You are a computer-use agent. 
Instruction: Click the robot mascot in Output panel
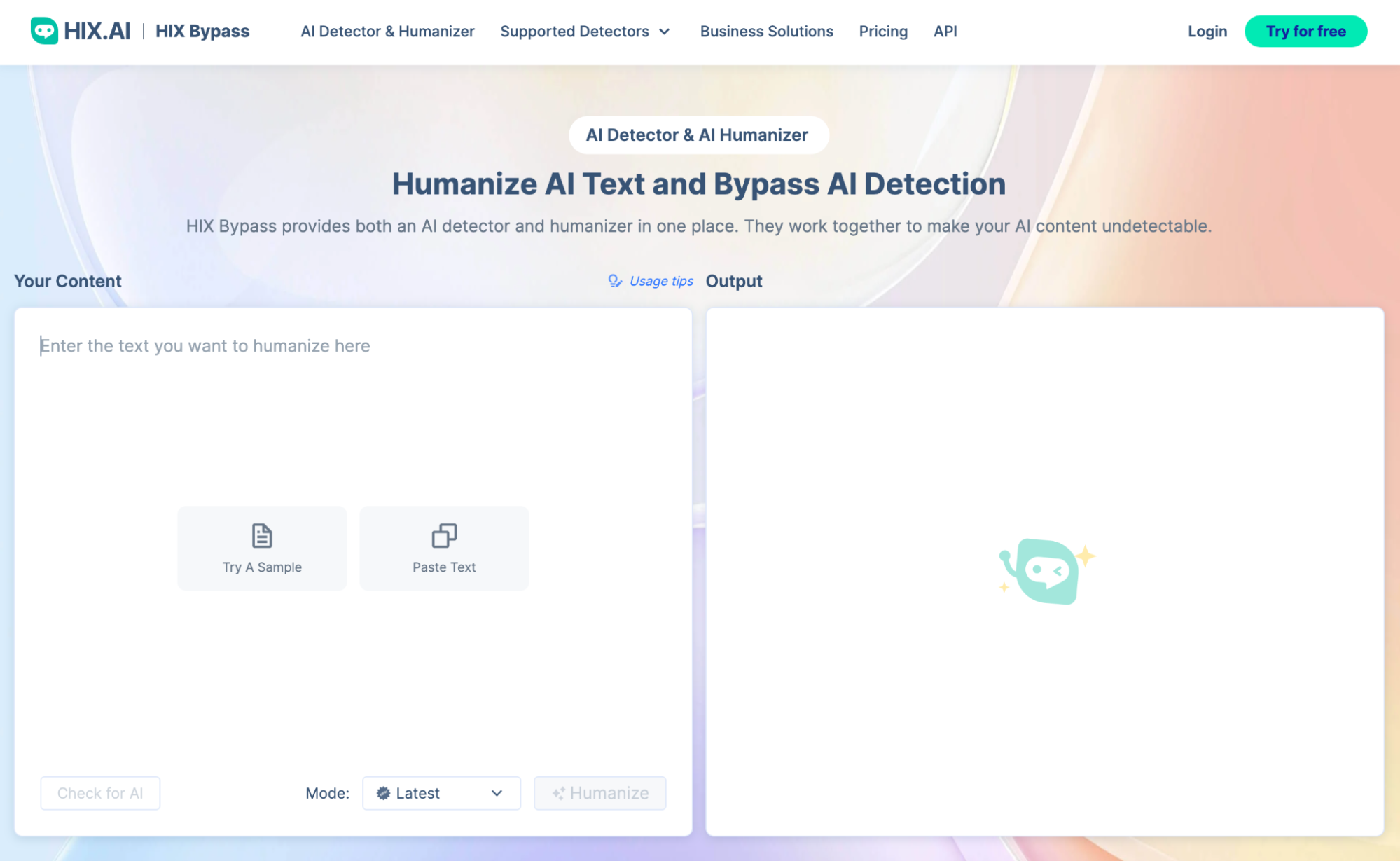point(1046,571)
